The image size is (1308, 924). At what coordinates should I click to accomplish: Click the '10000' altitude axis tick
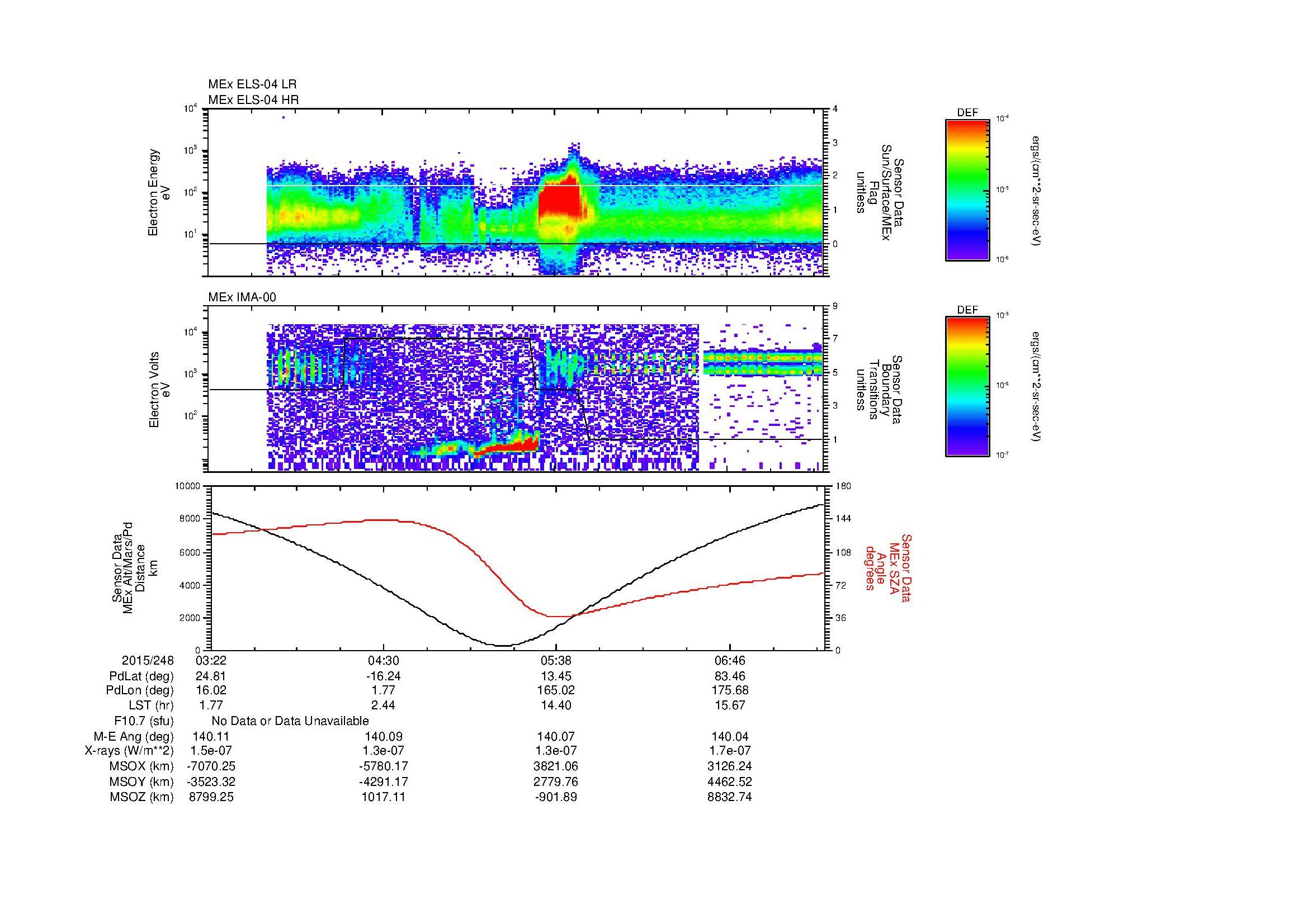pyautogui.click(x=187, y=486)
